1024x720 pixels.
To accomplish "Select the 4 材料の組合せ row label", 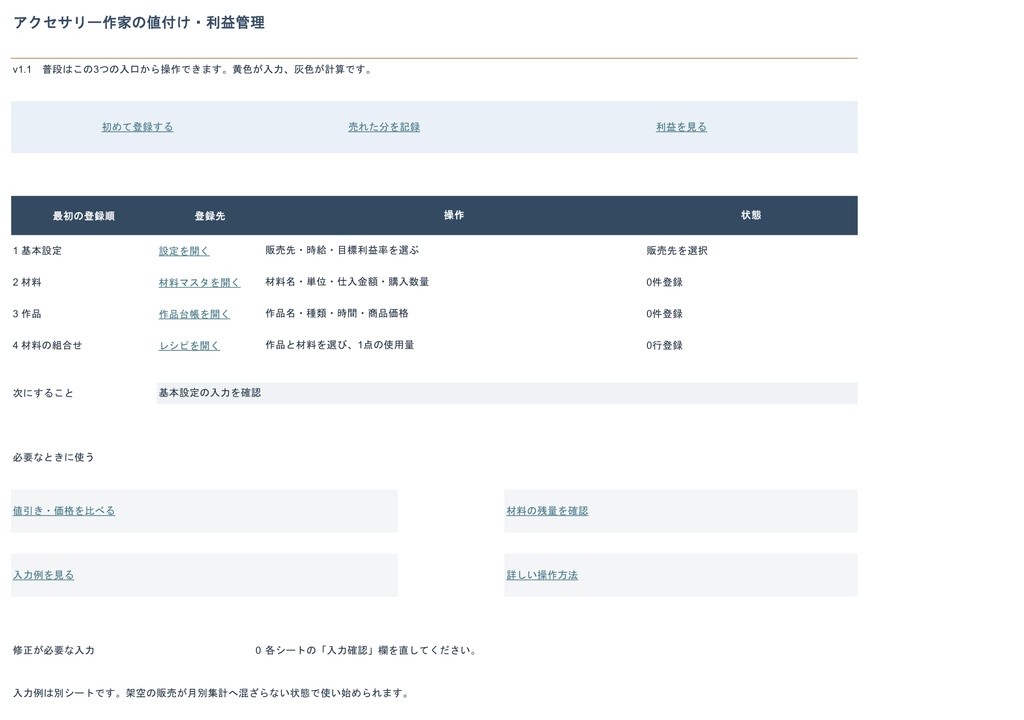I will pyautogui.click(x=48, y=345).
